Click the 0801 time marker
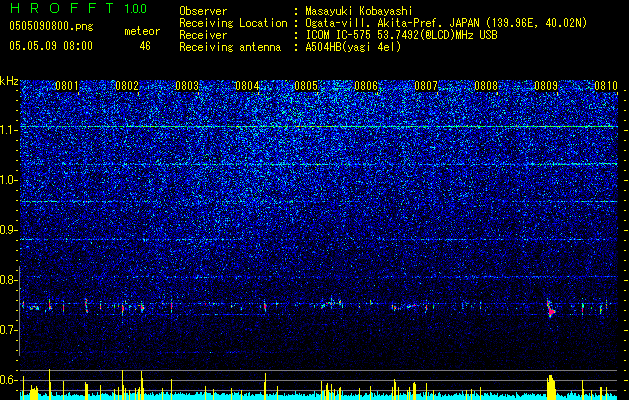 pyautogui.click(x=67, y=86)
